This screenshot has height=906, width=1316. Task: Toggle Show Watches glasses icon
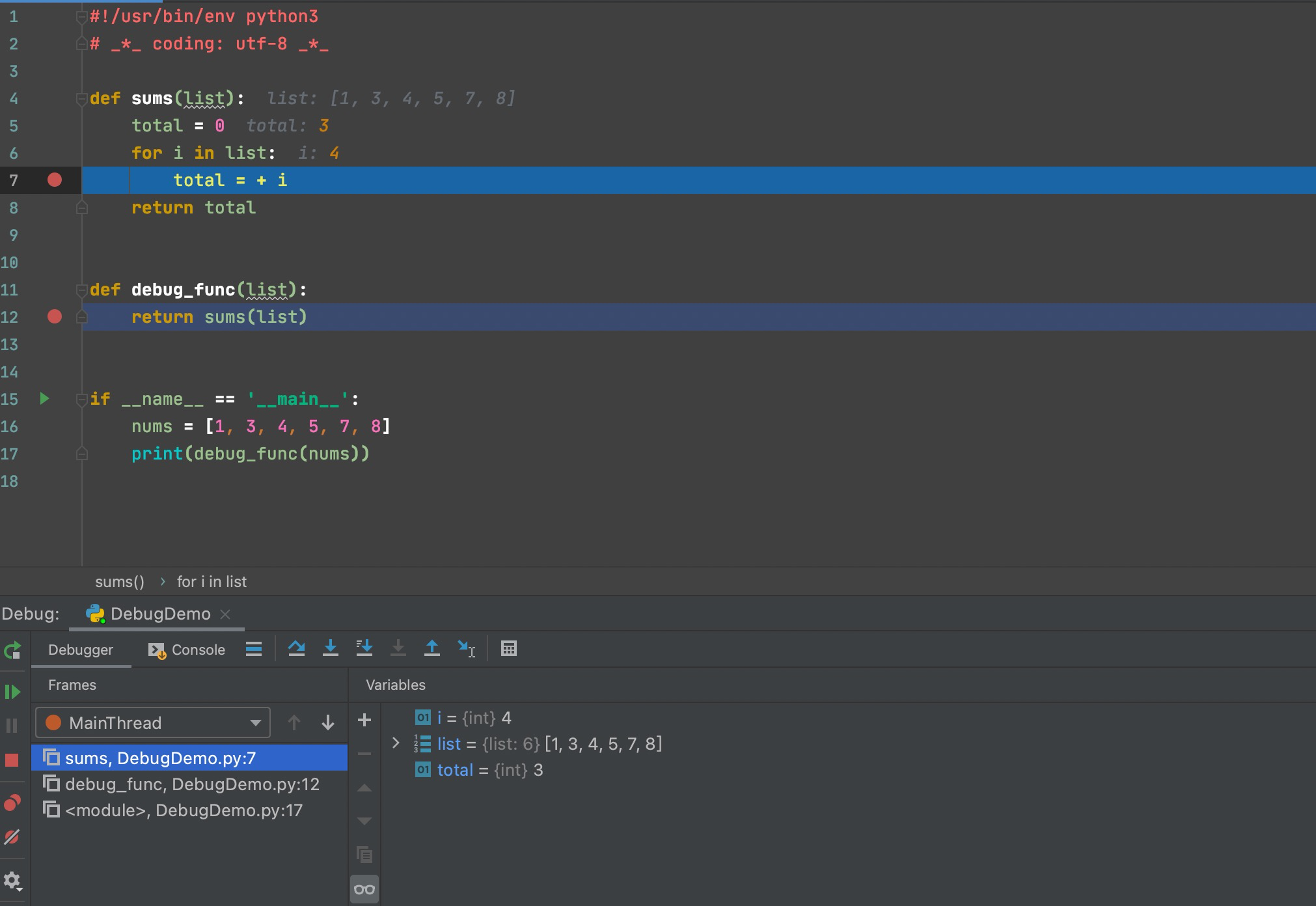(364, 889)
